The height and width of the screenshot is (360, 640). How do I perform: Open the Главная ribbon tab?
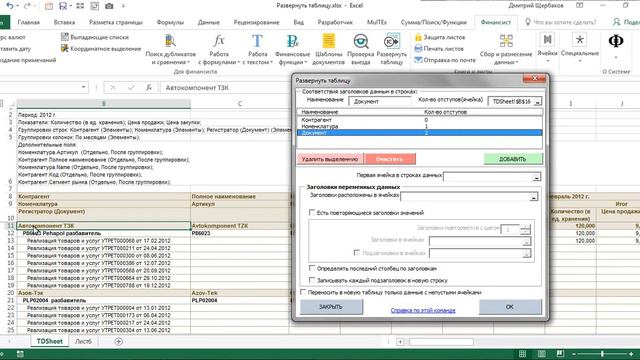point(29,22)
